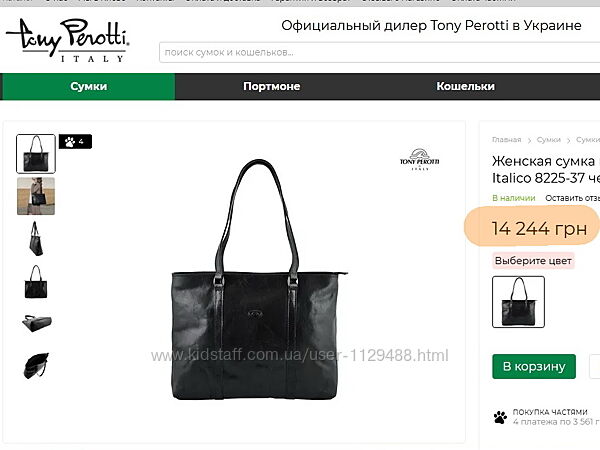This screenshot has height=450, width=600.
Task: Click the paw badge with number 4
Action: [75, 142]
